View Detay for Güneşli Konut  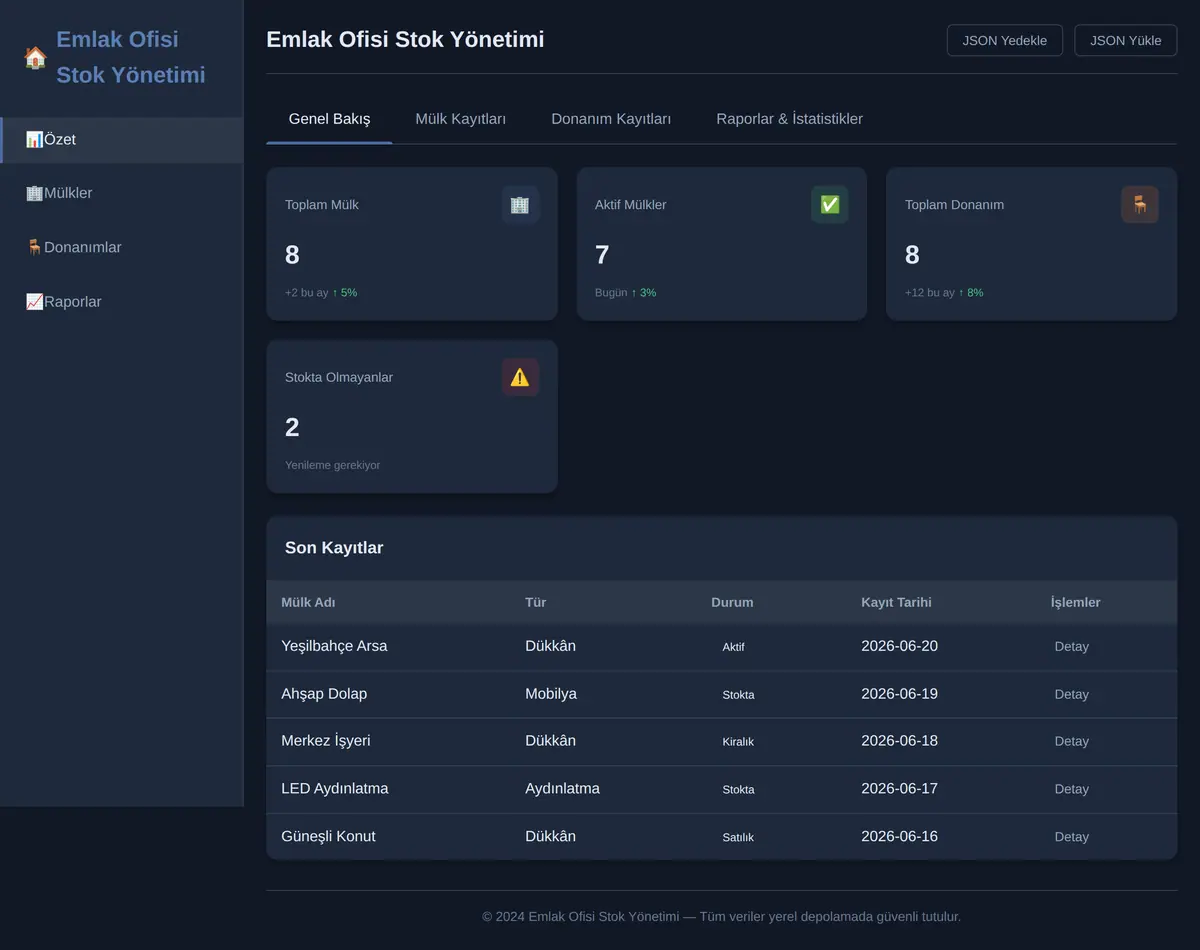pos(1072,837)
